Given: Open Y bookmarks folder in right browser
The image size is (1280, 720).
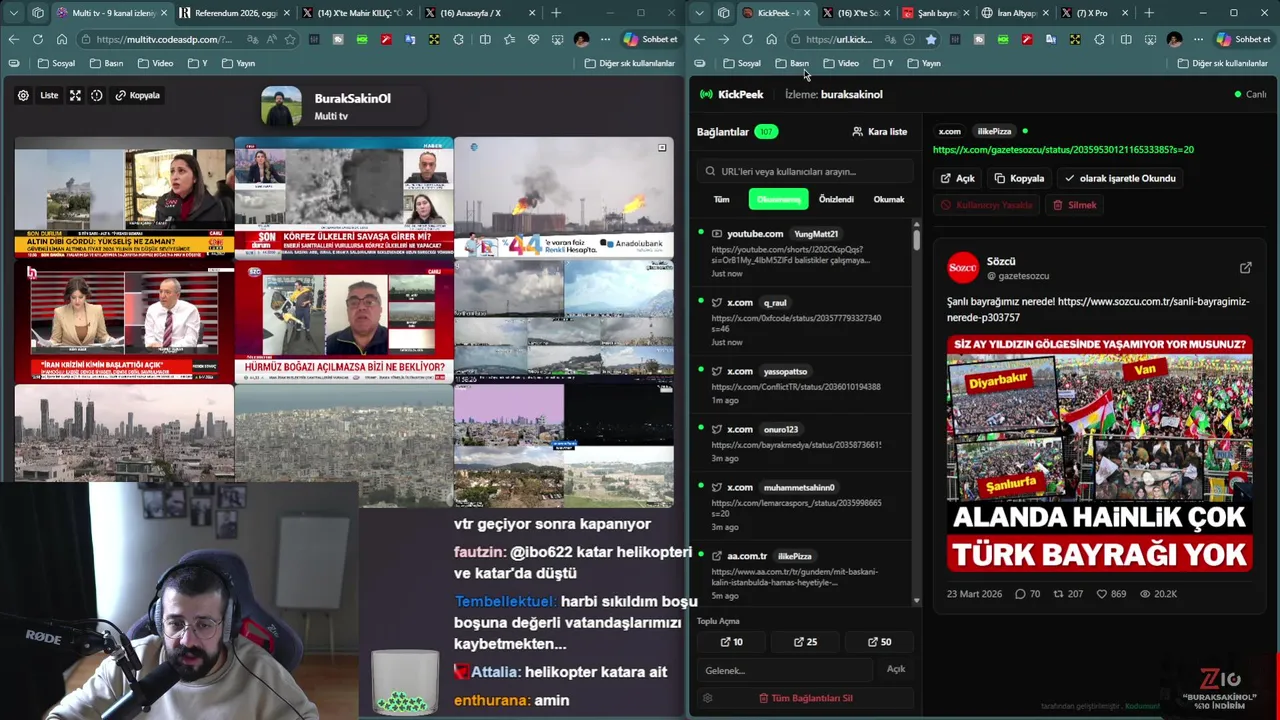Looking at the screenshot, I should [883, 63].
